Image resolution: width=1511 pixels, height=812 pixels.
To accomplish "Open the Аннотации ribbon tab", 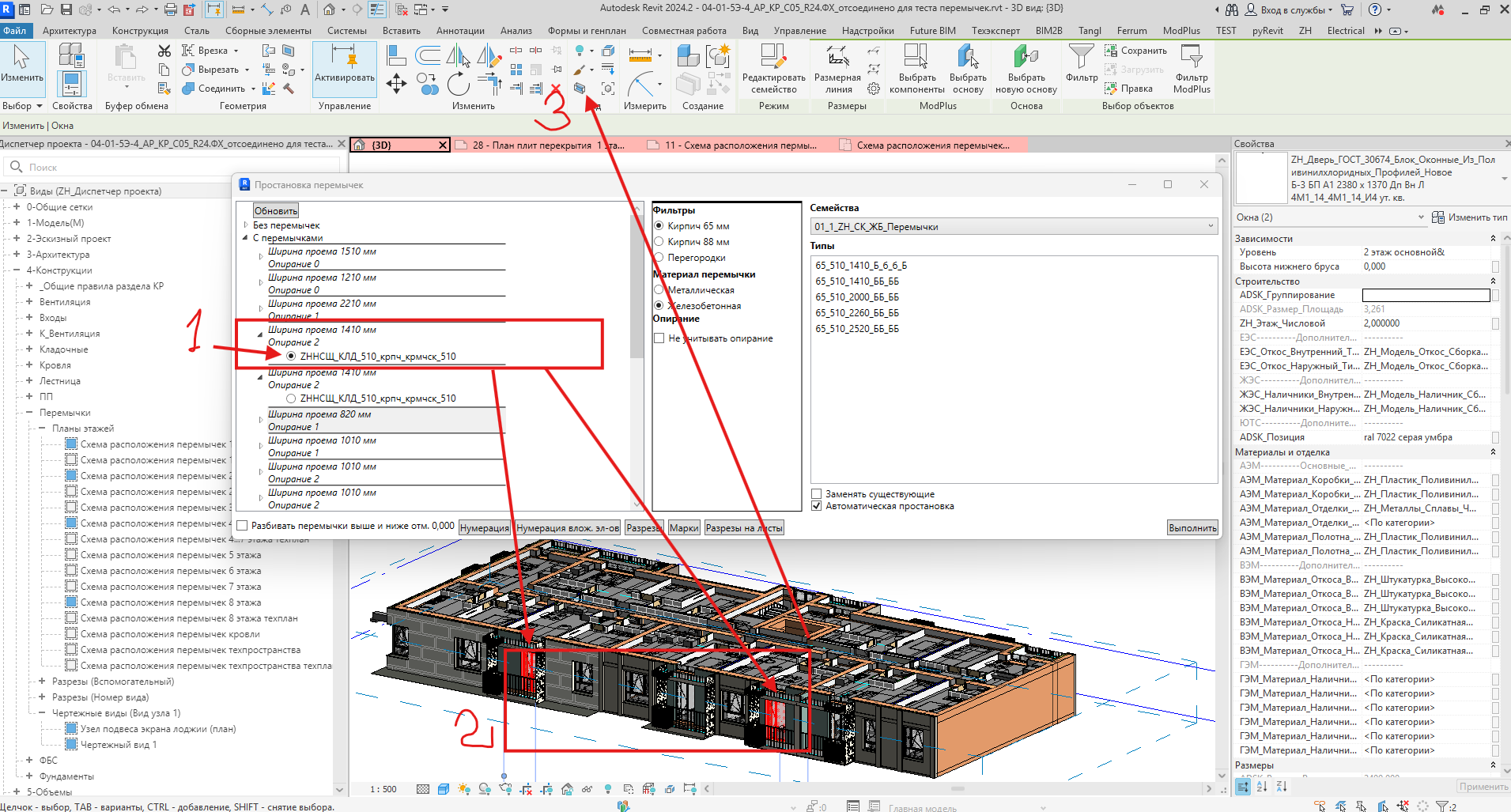I will point(460,31).
